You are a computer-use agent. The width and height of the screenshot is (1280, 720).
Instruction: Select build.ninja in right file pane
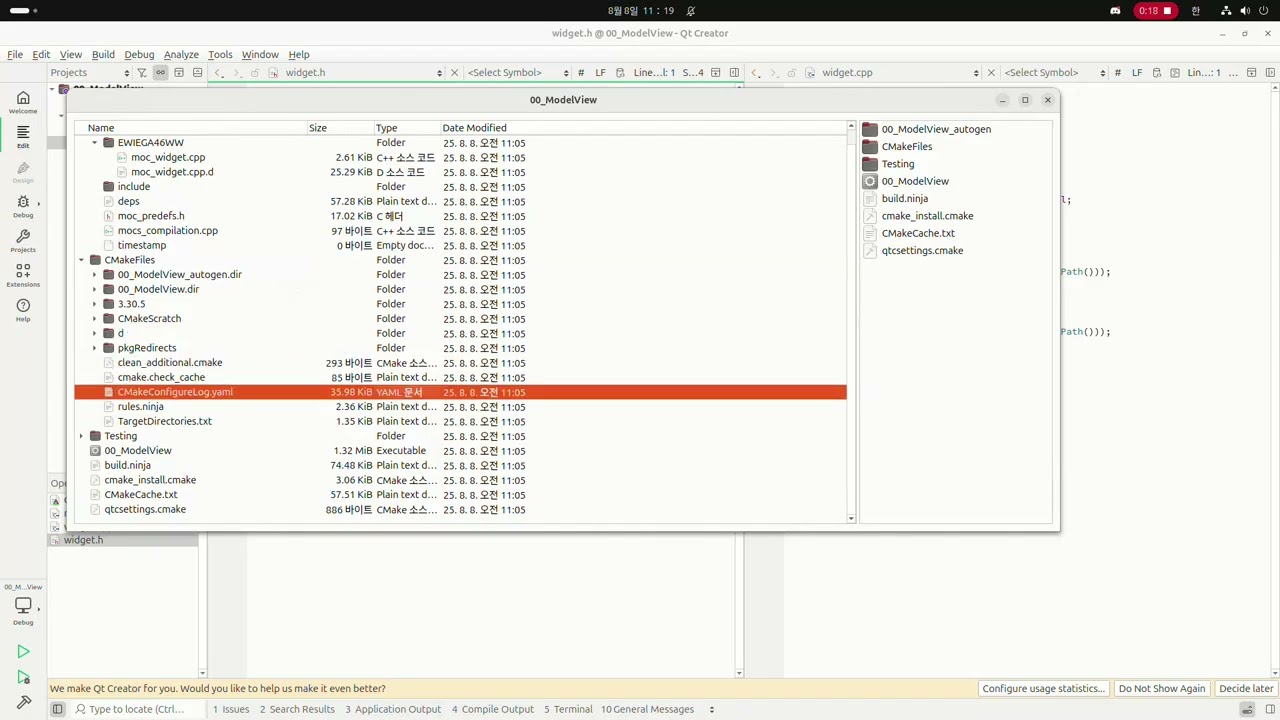(x=905, y=198)
